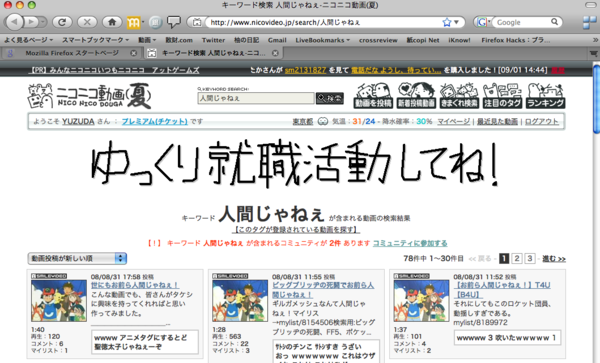Viewport: 600px width, 363px height.
Task: Click the weather cloud icon
Action: [x=323, y=121]
